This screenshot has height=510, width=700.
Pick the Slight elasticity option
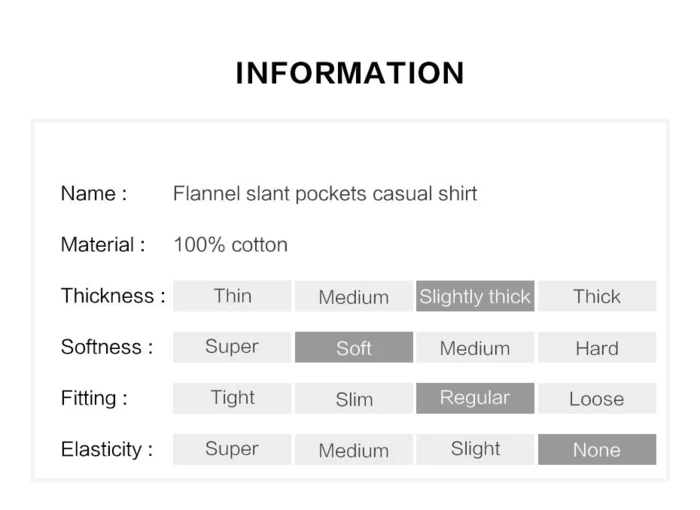point(475,449)
